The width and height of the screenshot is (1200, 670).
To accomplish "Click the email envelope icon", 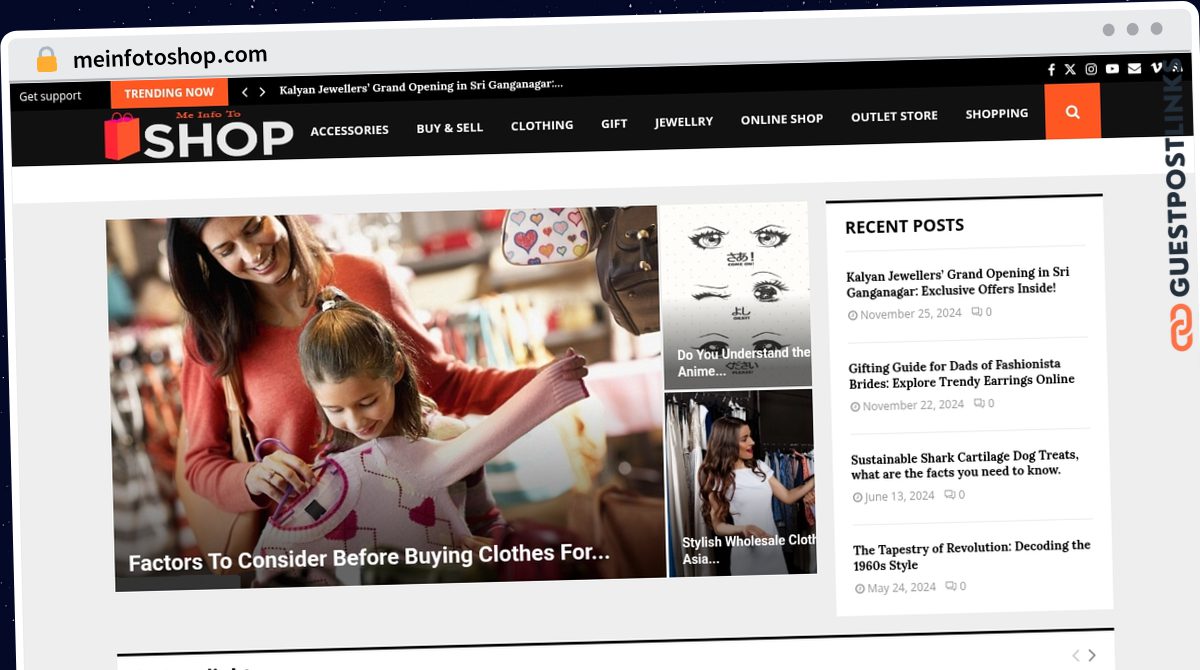I will point(1134,68).
